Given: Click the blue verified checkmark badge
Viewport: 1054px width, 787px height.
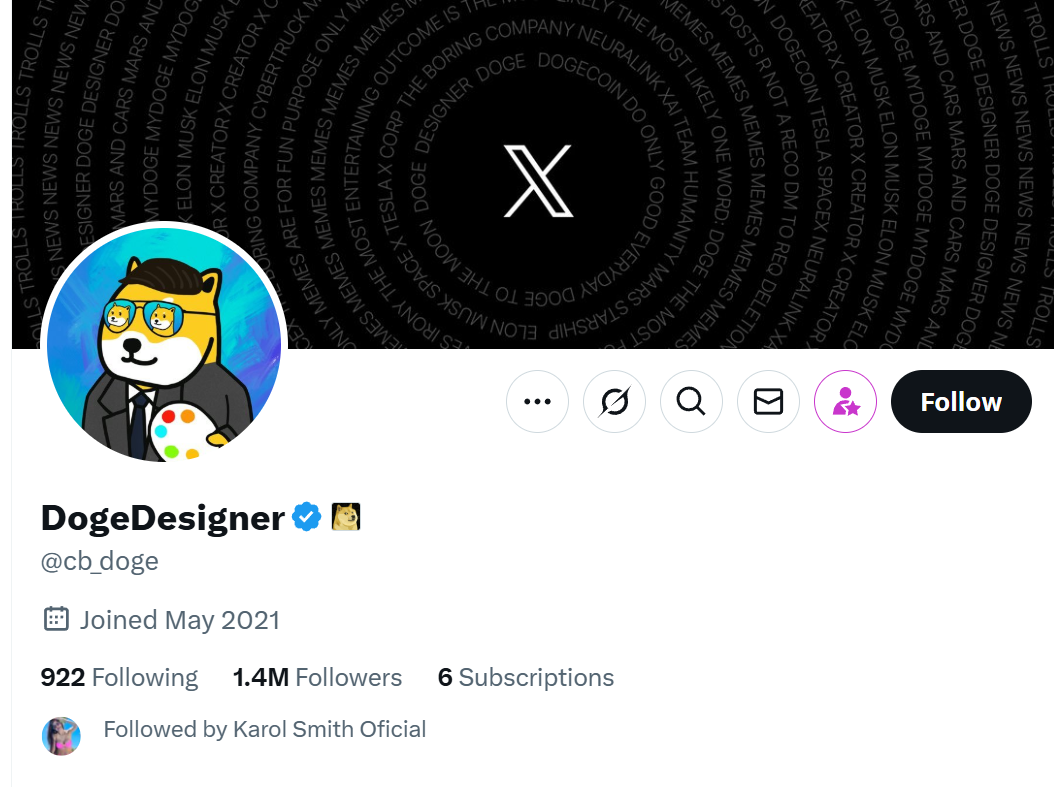Looking at the screenshot, I should tap(307, 517).
